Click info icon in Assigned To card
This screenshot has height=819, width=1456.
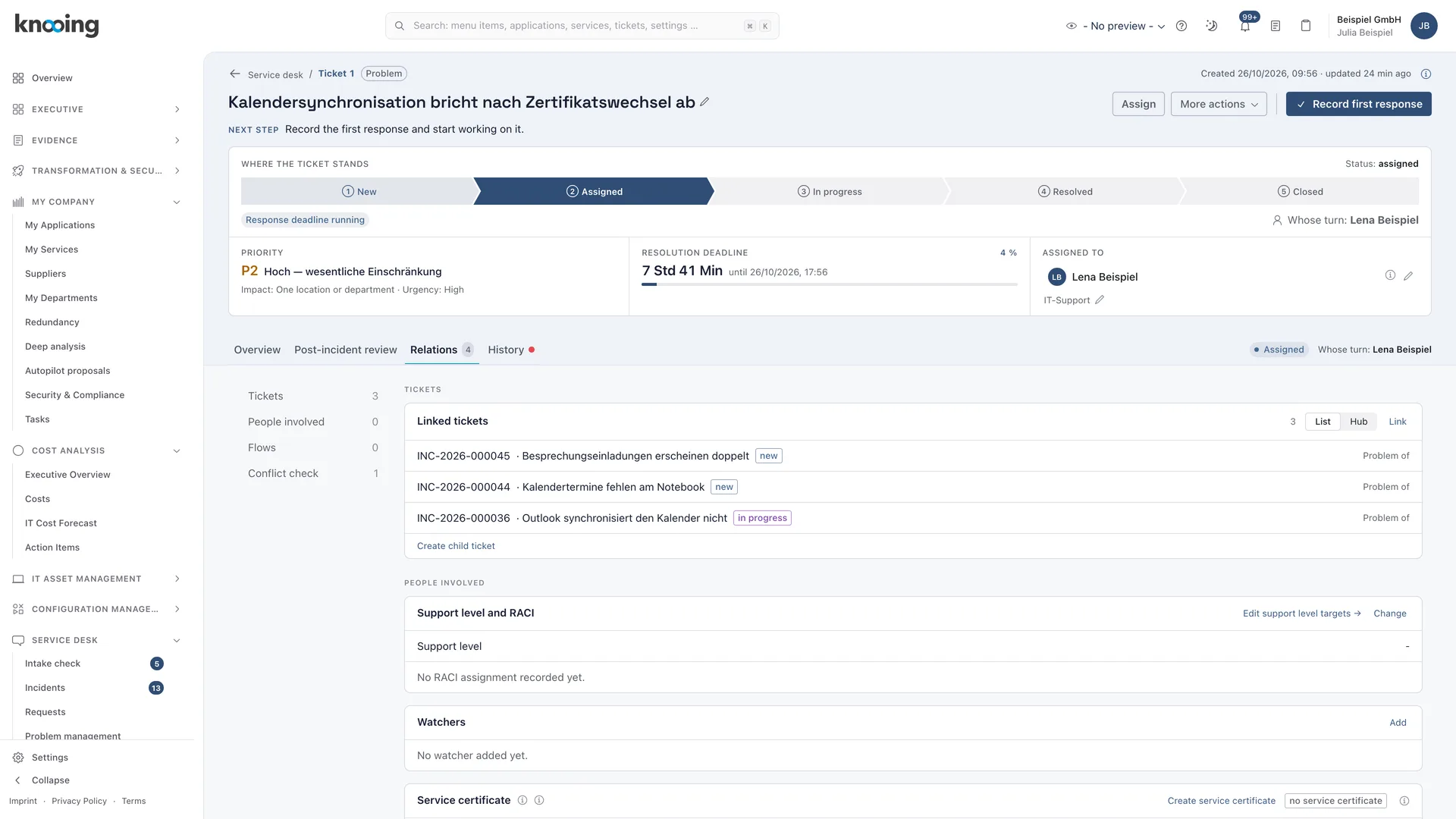1390,275
